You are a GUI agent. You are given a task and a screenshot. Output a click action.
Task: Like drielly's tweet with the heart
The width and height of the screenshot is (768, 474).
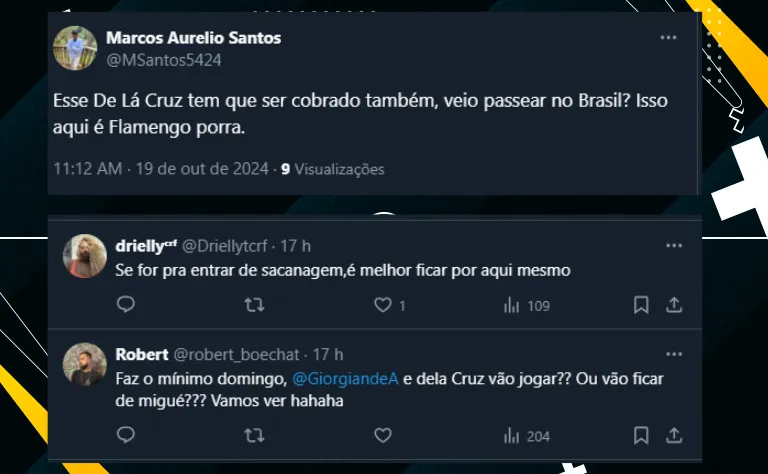pos(381,305)
